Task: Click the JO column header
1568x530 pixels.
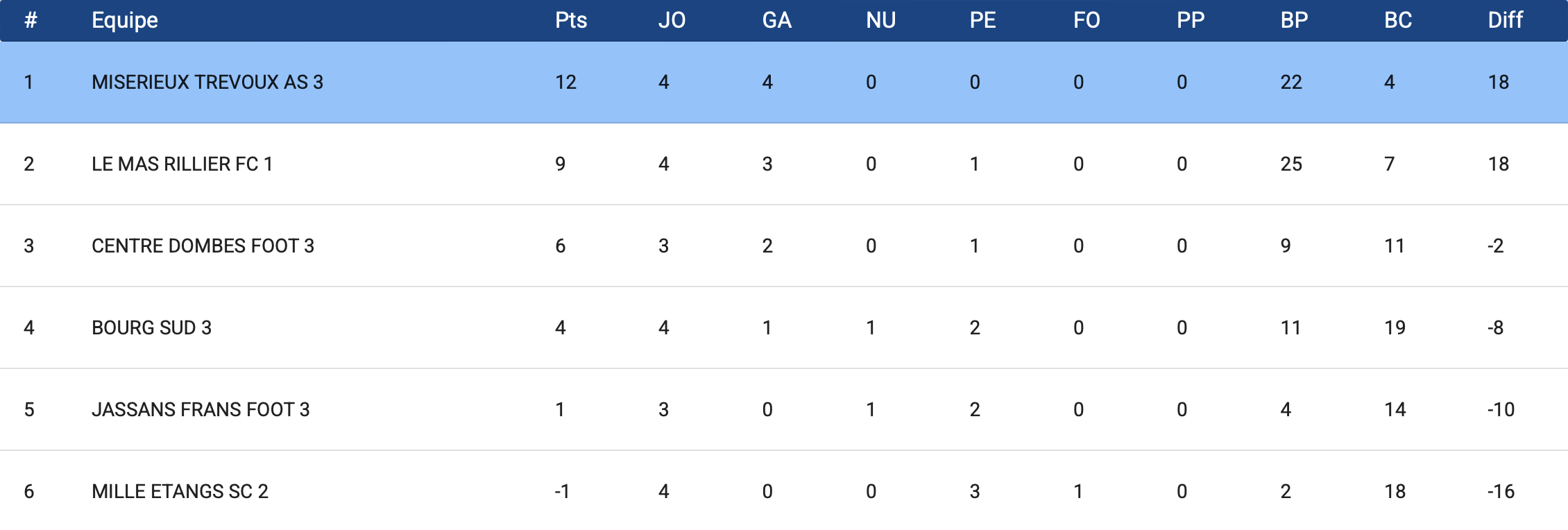Action: (x=672, y=20)
